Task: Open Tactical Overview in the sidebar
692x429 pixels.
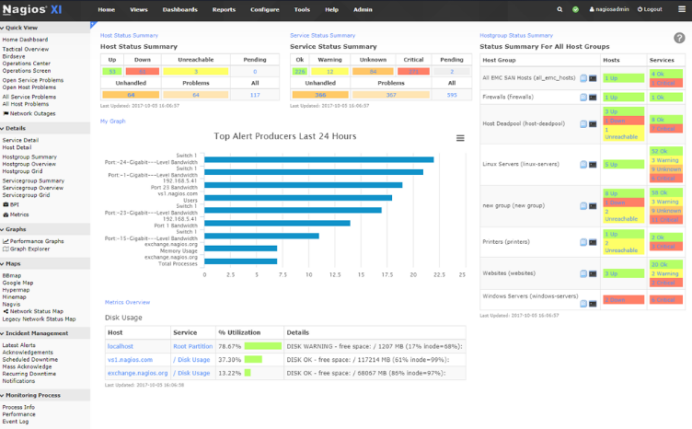Action: [x=26, y=49]
